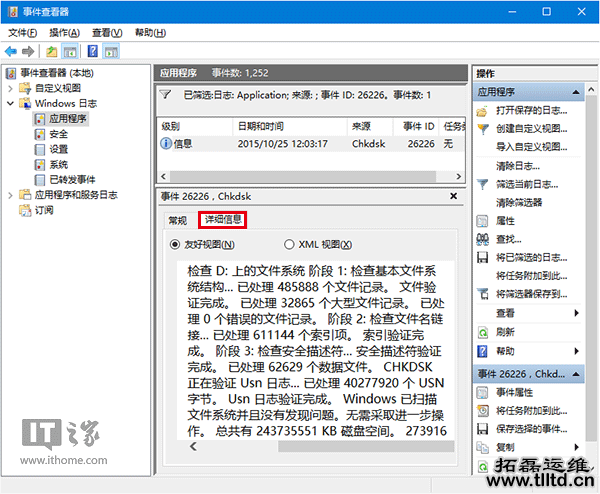The image size is (600, 494).
Task: Click the Up one level folder icon
Action: [x=52, y=51]
